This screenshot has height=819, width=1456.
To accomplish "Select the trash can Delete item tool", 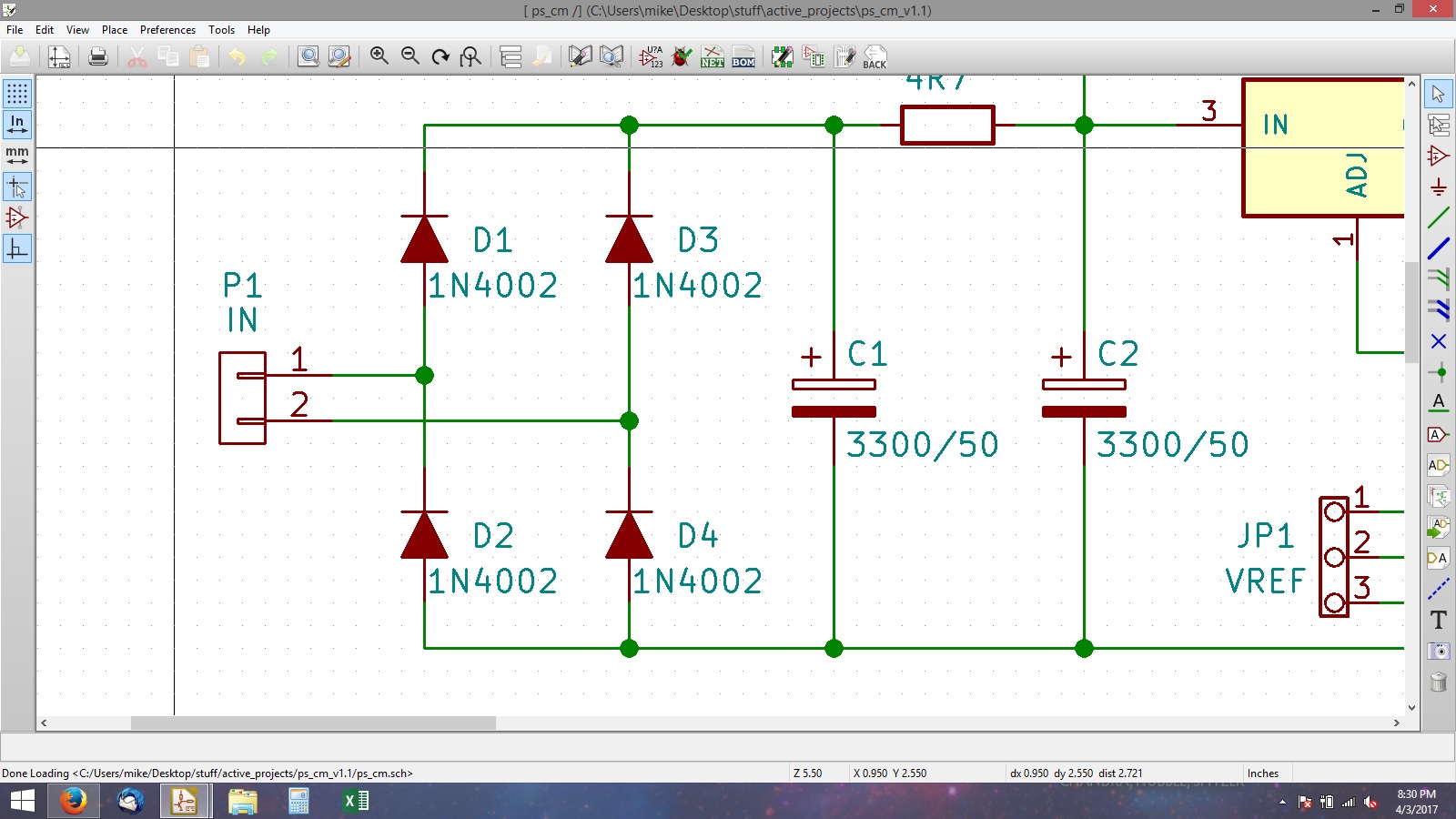I will [1438, 682].
